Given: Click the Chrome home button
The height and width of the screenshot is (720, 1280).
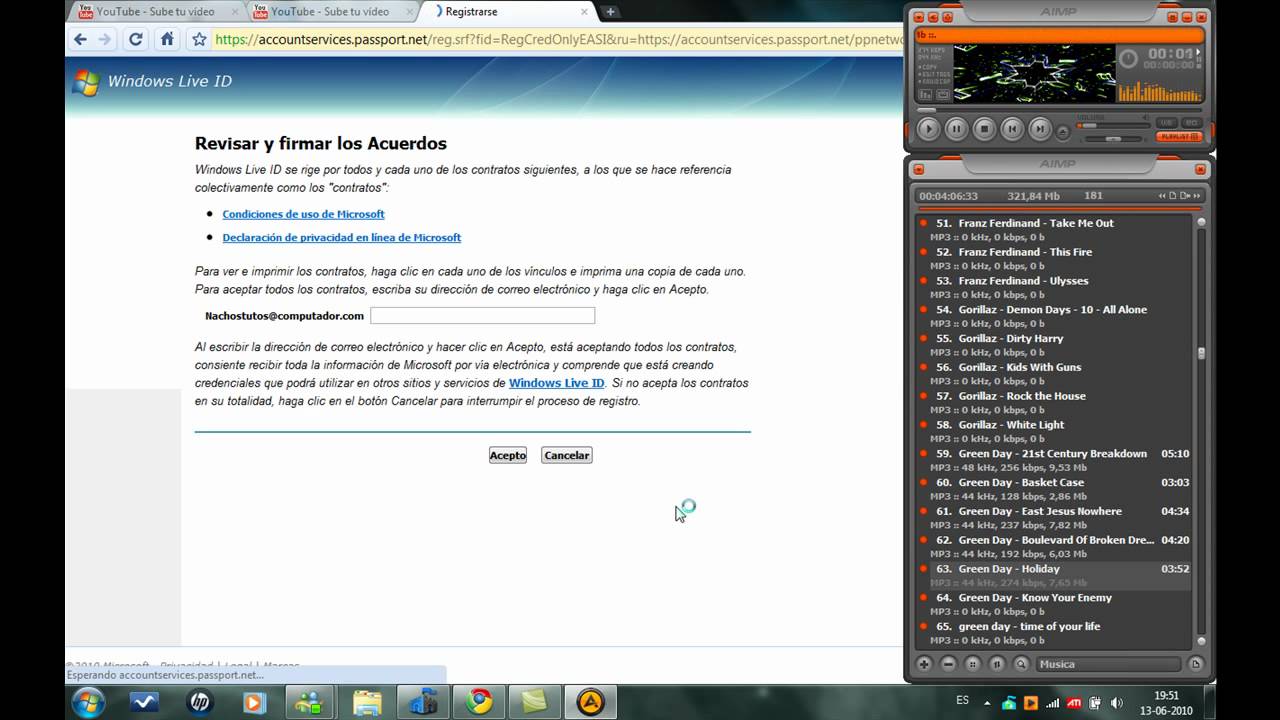Looking at the screenshot, I should tap(167, 40).
